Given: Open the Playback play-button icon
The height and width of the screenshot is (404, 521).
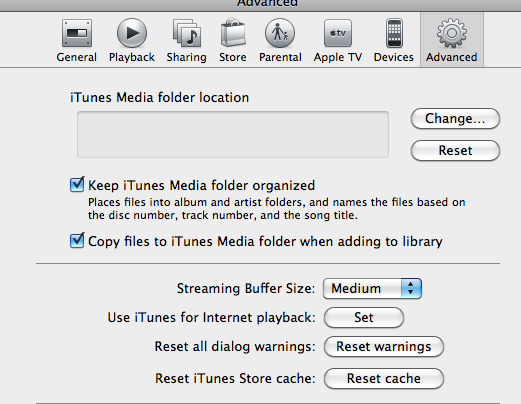Looking at the screenshot, I should pos(132,33).
